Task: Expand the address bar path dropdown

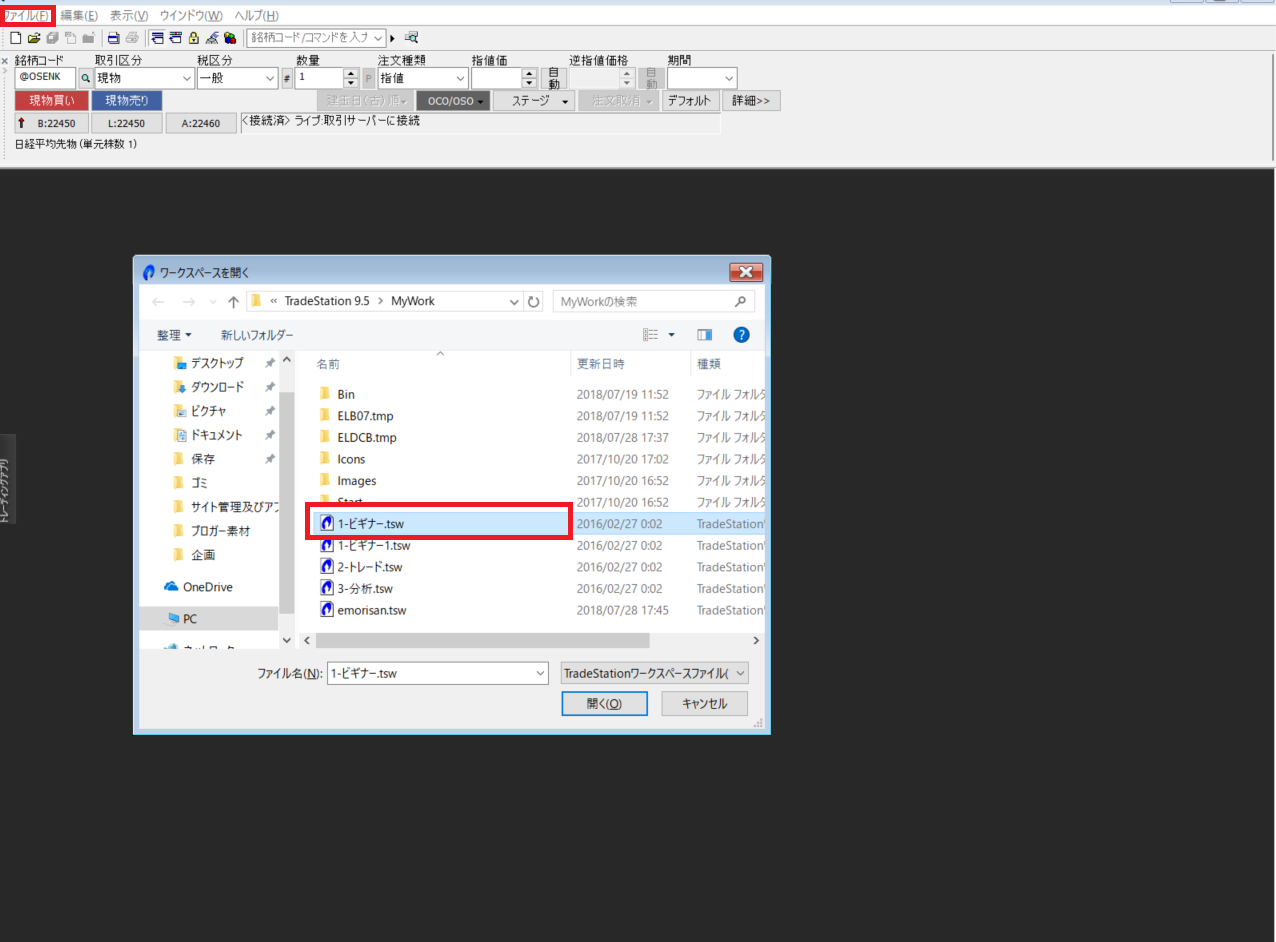Action: click(514, 301)
